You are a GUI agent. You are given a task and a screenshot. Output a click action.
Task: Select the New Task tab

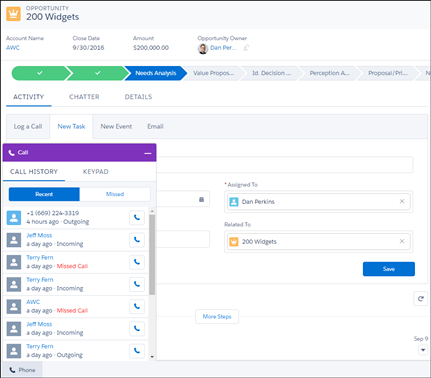(x=71, y=127)
